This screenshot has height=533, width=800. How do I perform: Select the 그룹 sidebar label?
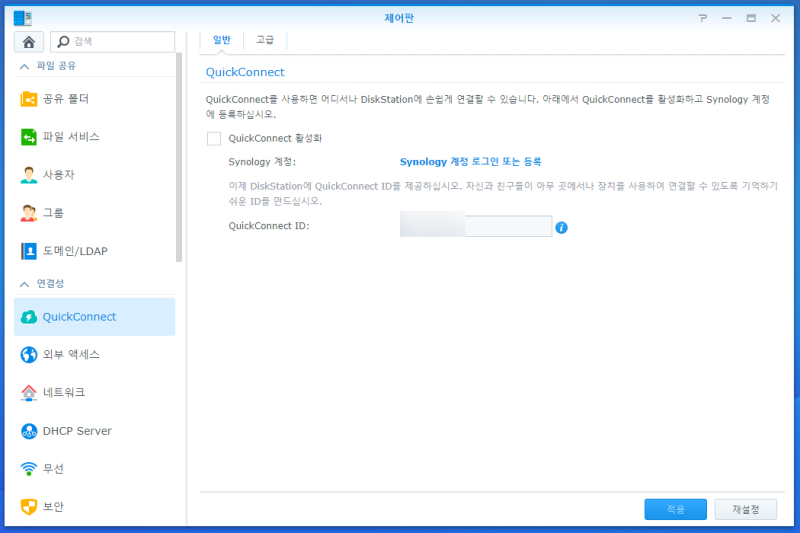(53, 213)
